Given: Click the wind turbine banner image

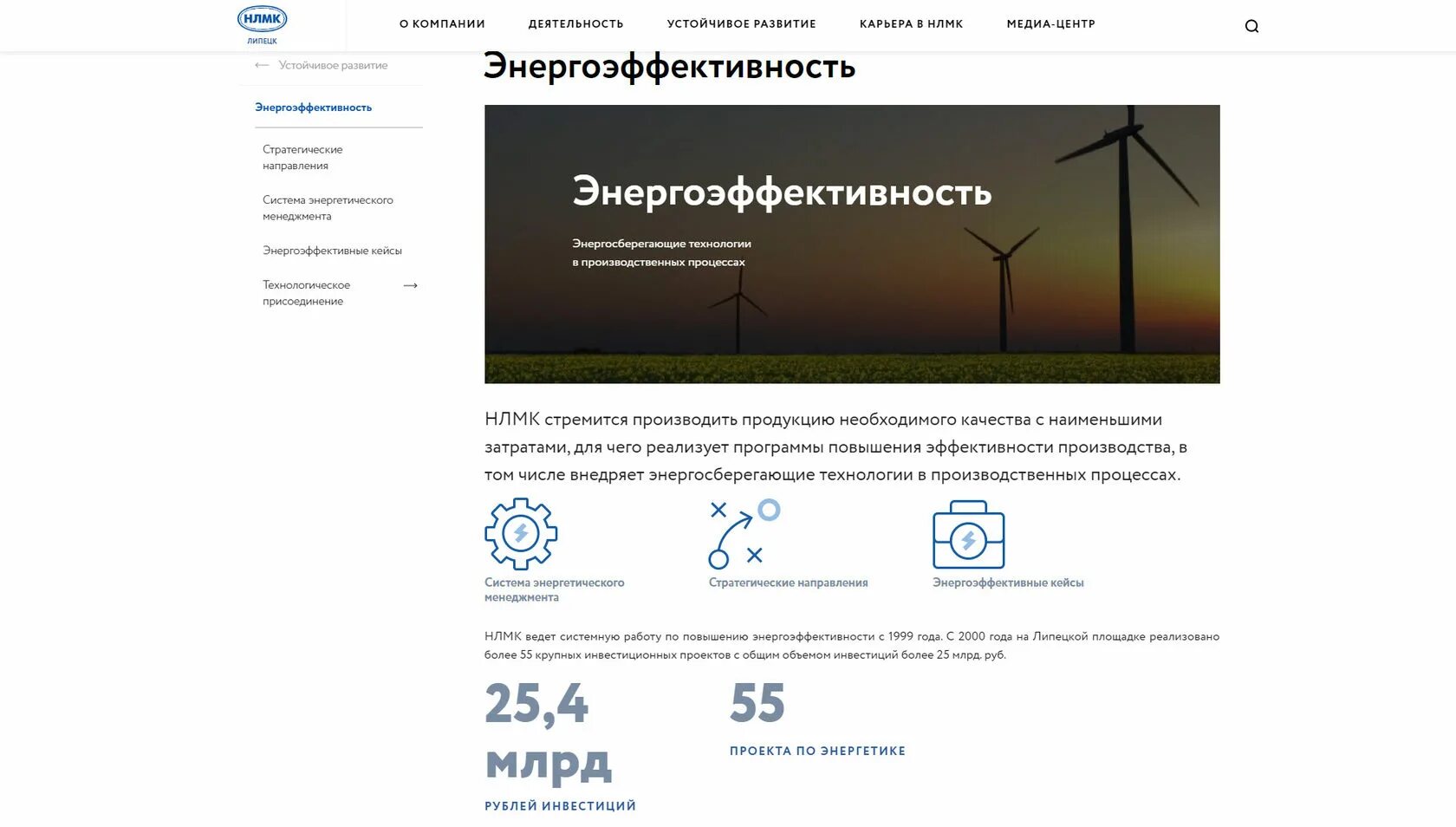Looking at the screenshot, I should 852,244.
